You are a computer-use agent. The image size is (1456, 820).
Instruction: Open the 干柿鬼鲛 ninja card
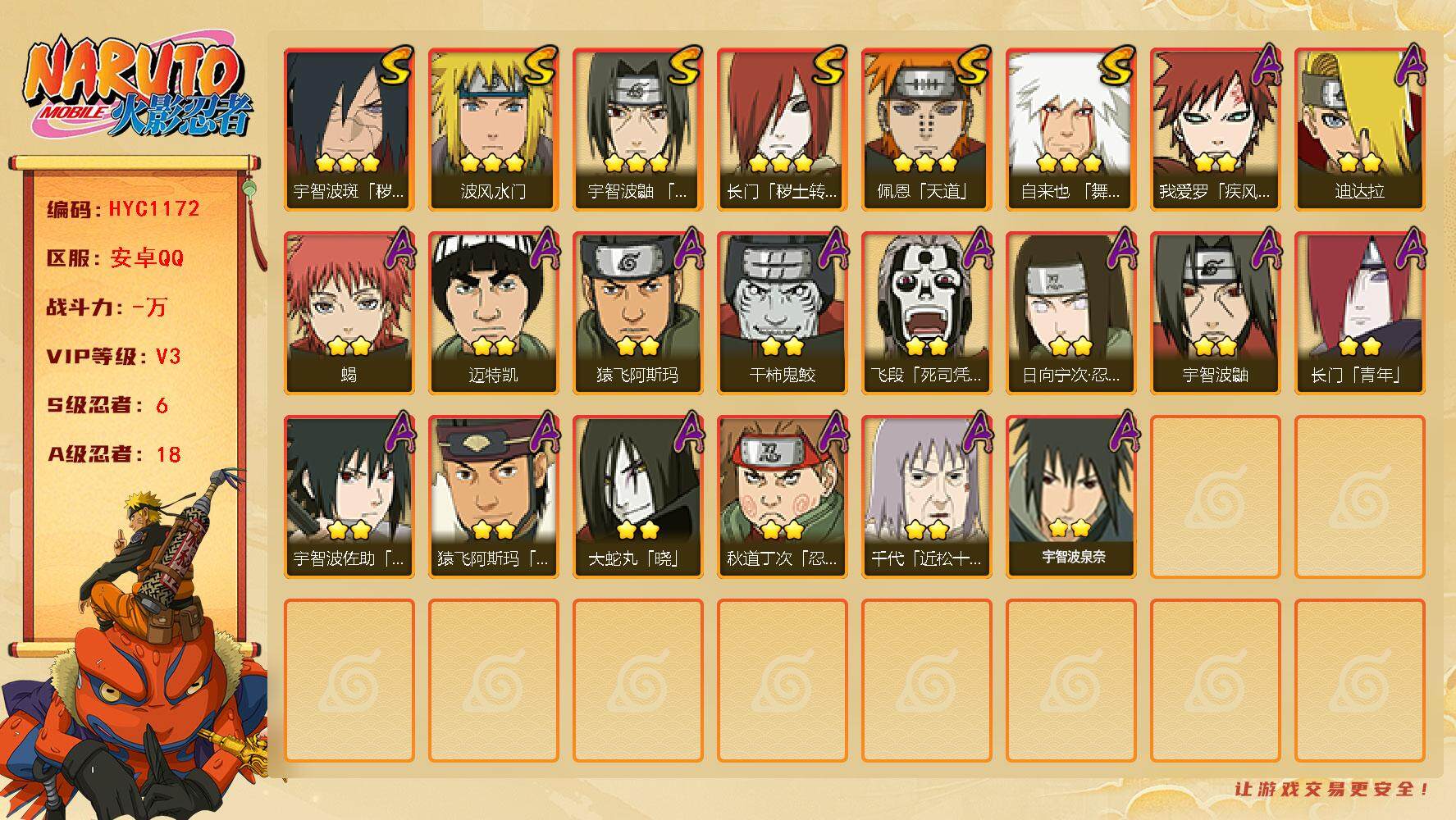tap(782, 313)
